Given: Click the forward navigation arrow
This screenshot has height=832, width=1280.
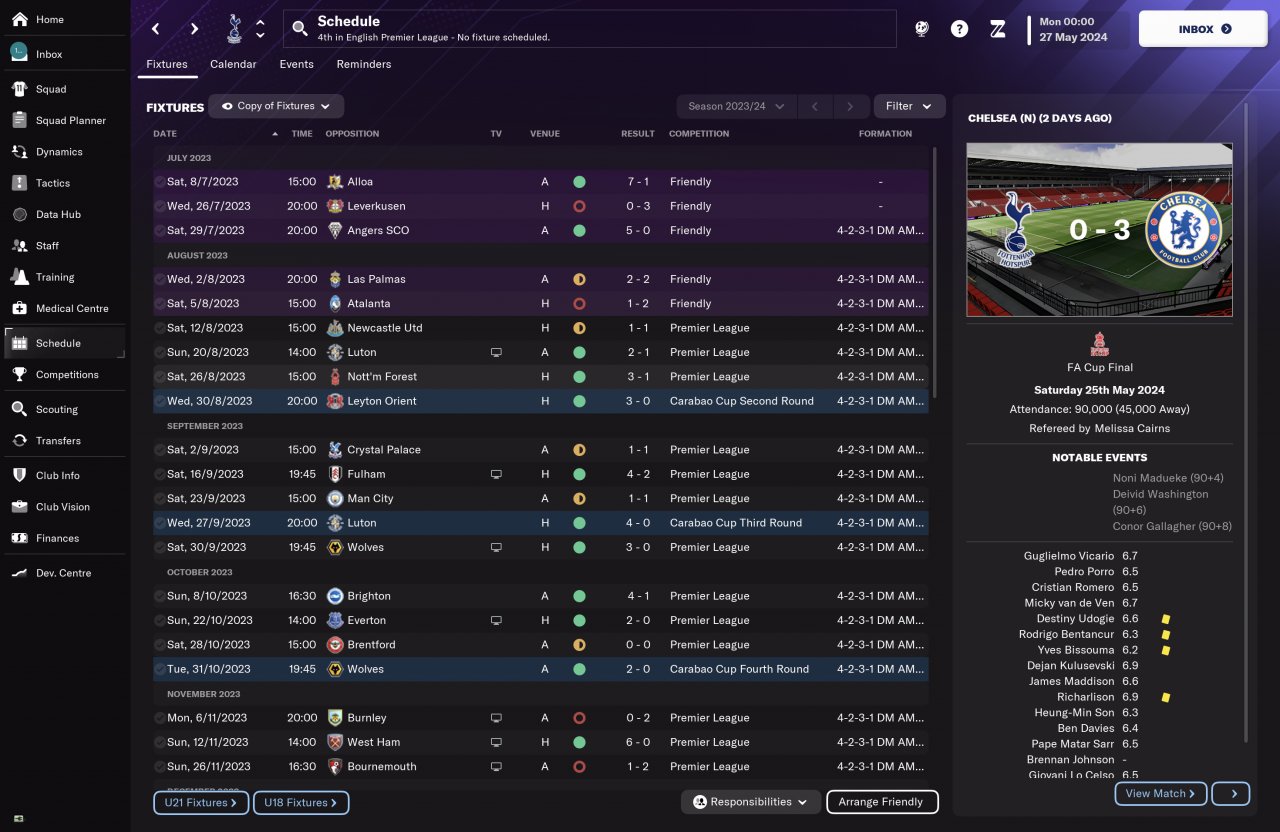Looking at the screenshot, I should click(x=194, y=29).
